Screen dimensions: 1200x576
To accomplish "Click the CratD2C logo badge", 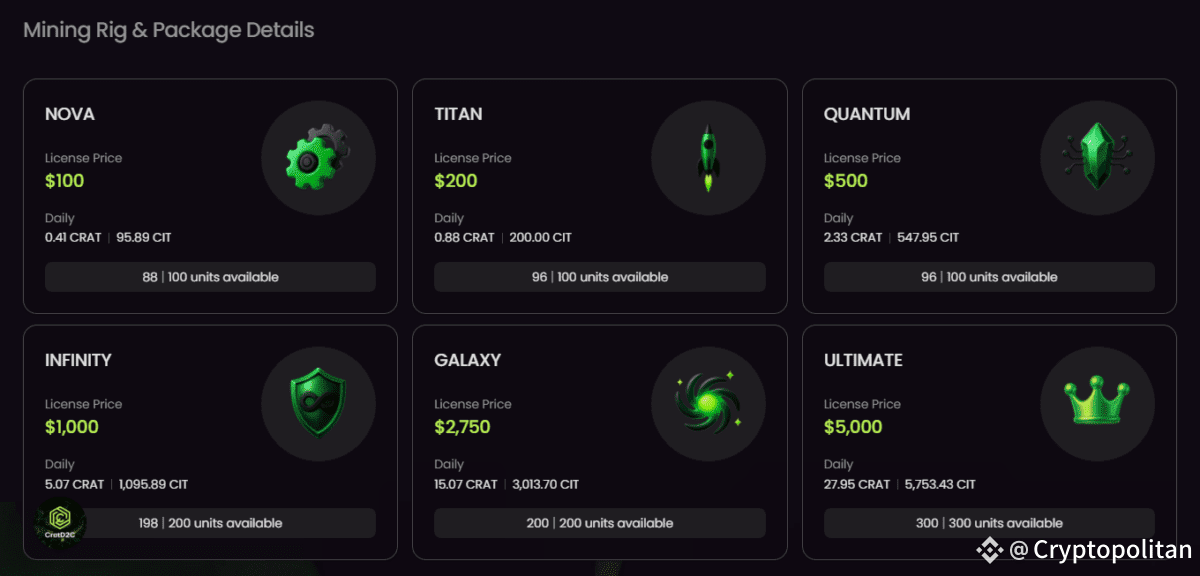I will pyautogui.click(x=58, y=522).
